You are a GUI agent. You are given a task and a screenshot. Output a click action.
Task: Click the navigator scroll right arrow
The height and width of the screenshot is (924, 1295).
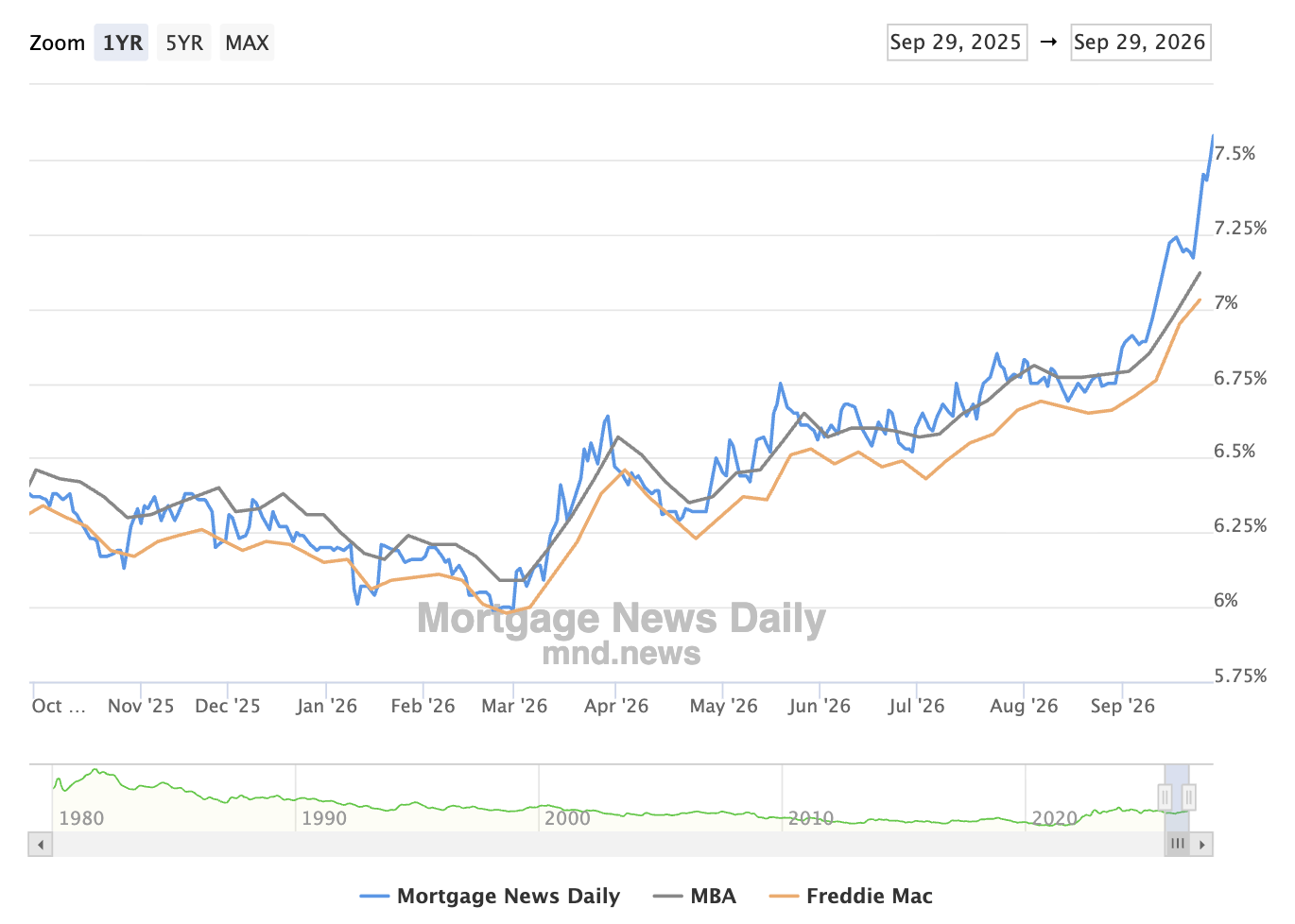(1201, 845)
